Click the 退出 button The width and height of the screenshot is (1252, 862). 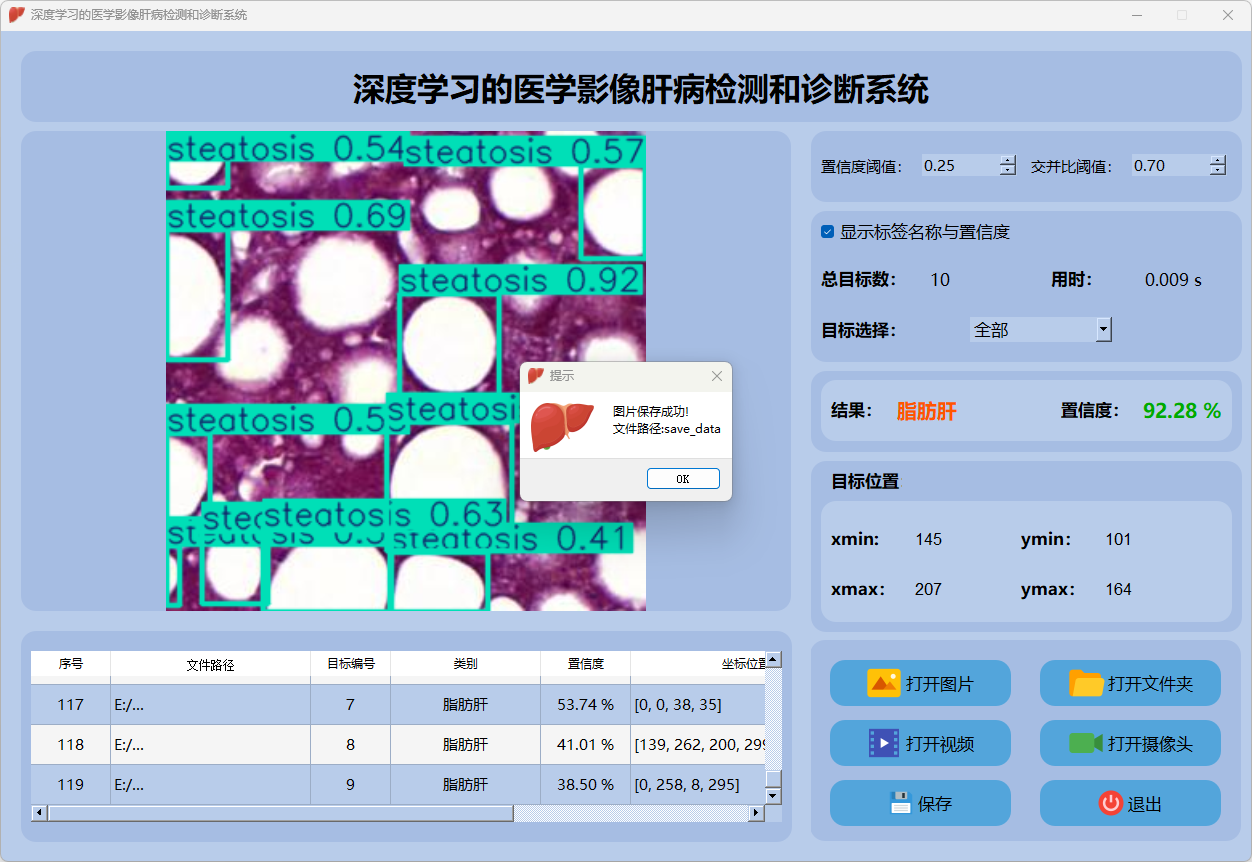coord(1130,803)
